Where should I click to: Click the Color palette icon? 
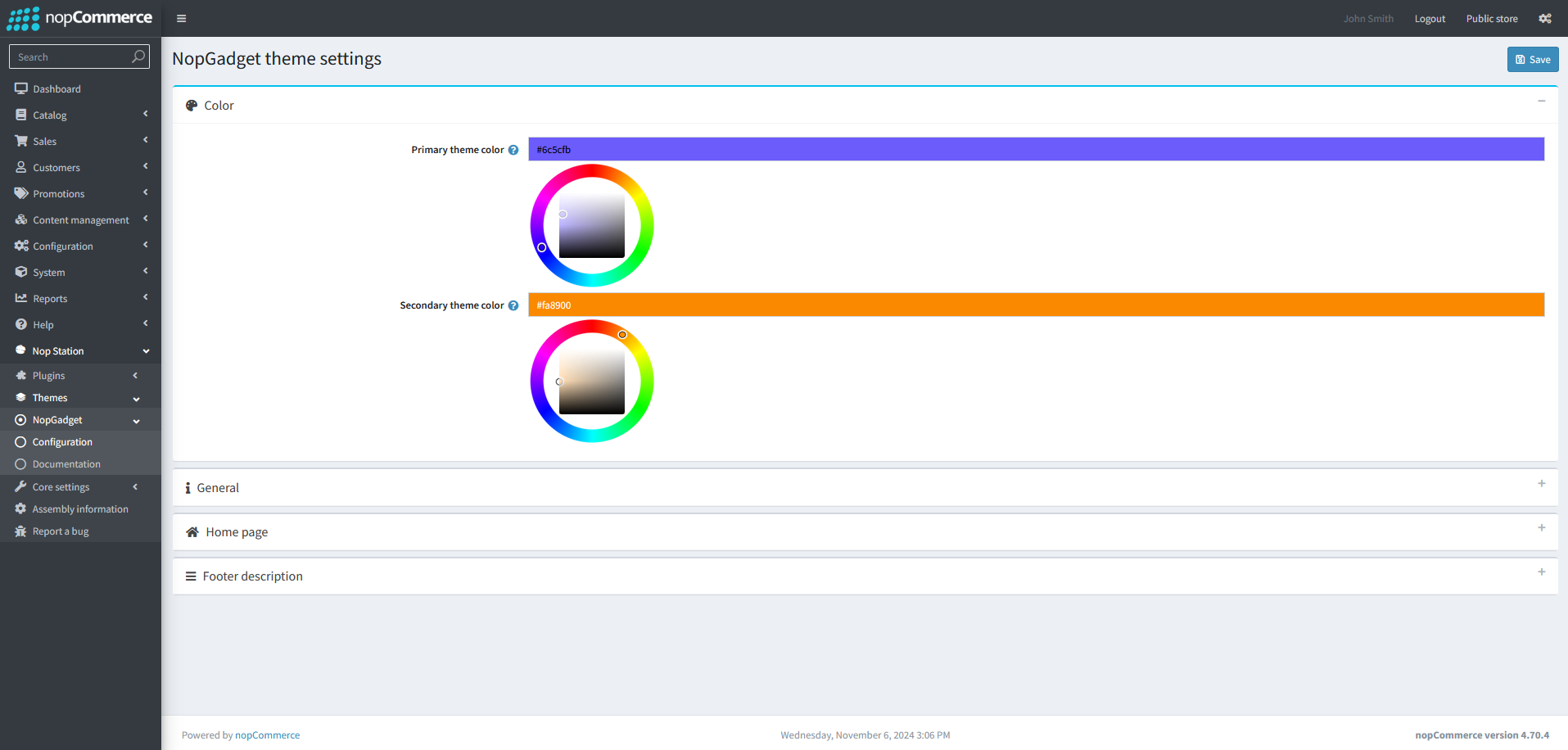pos(192,106)
